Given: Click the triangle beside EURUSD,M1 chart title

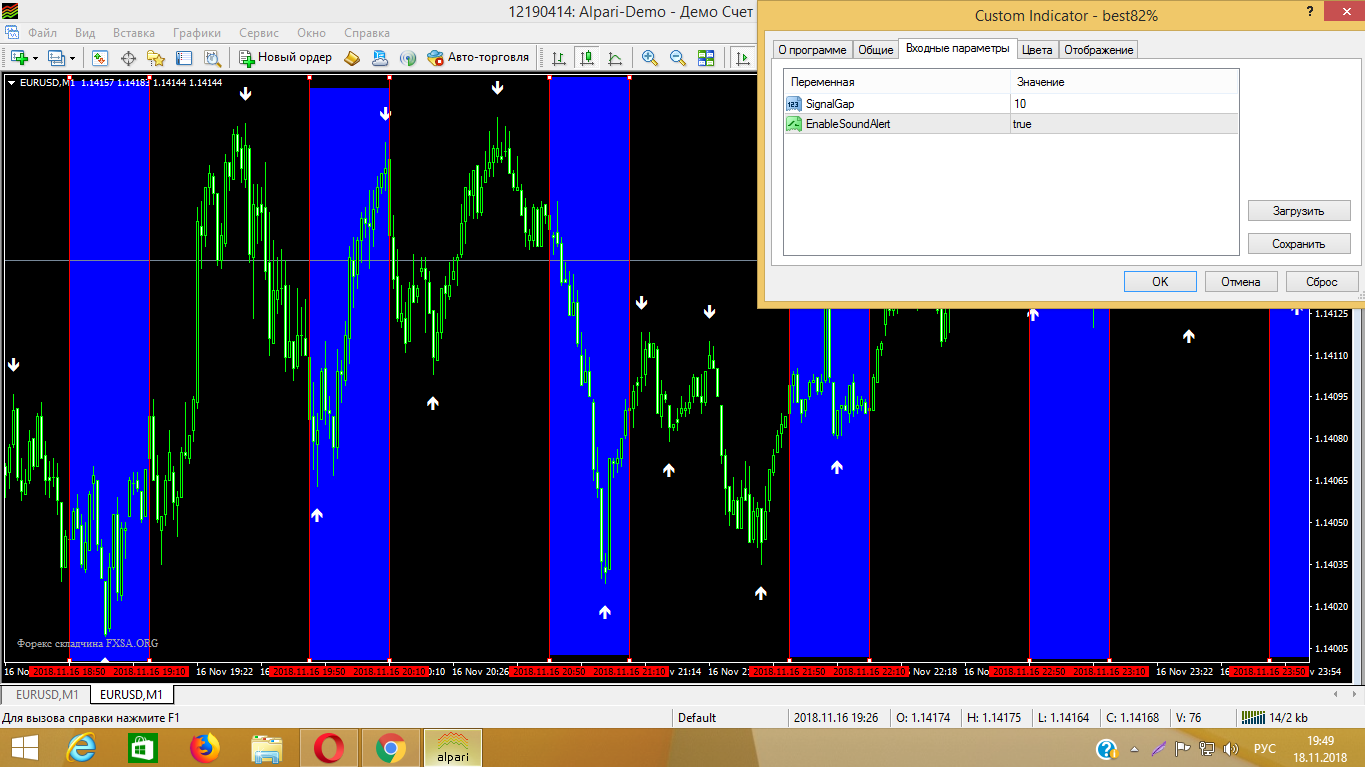Looking at the screenshot, I should (x=12, y=82).
